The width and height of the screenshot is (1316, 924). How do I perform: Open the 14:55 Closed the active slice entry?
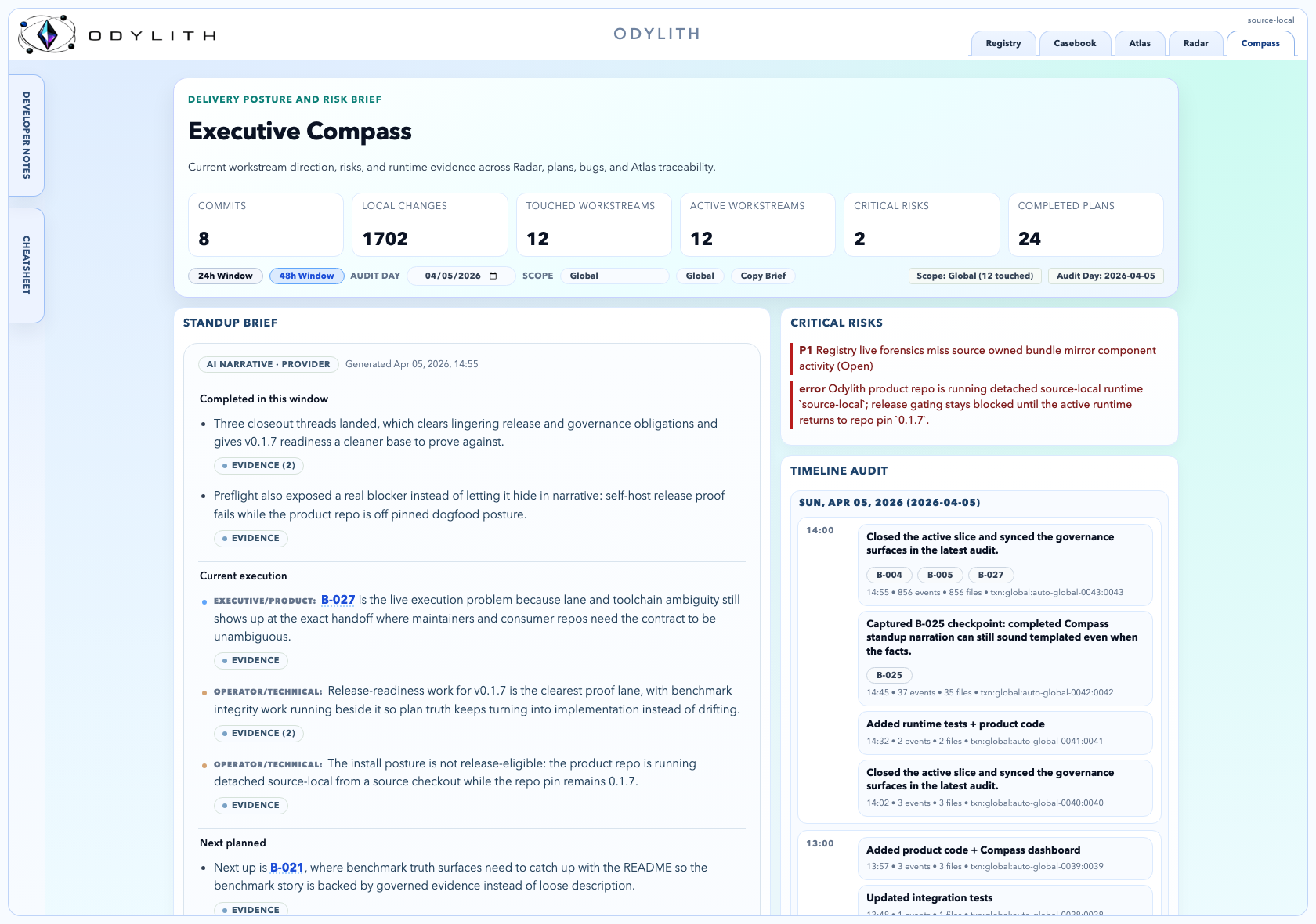pos(1005,565)
